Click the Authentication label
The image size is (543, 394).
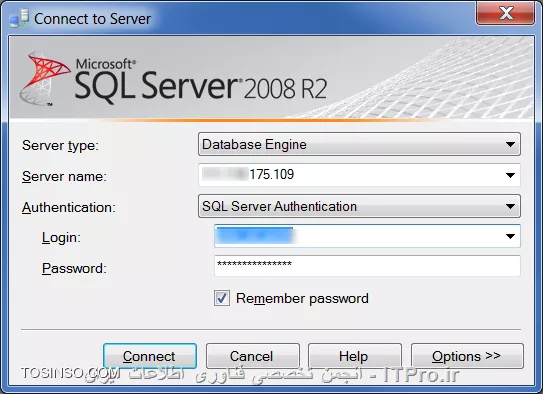[x=69, y=207]
